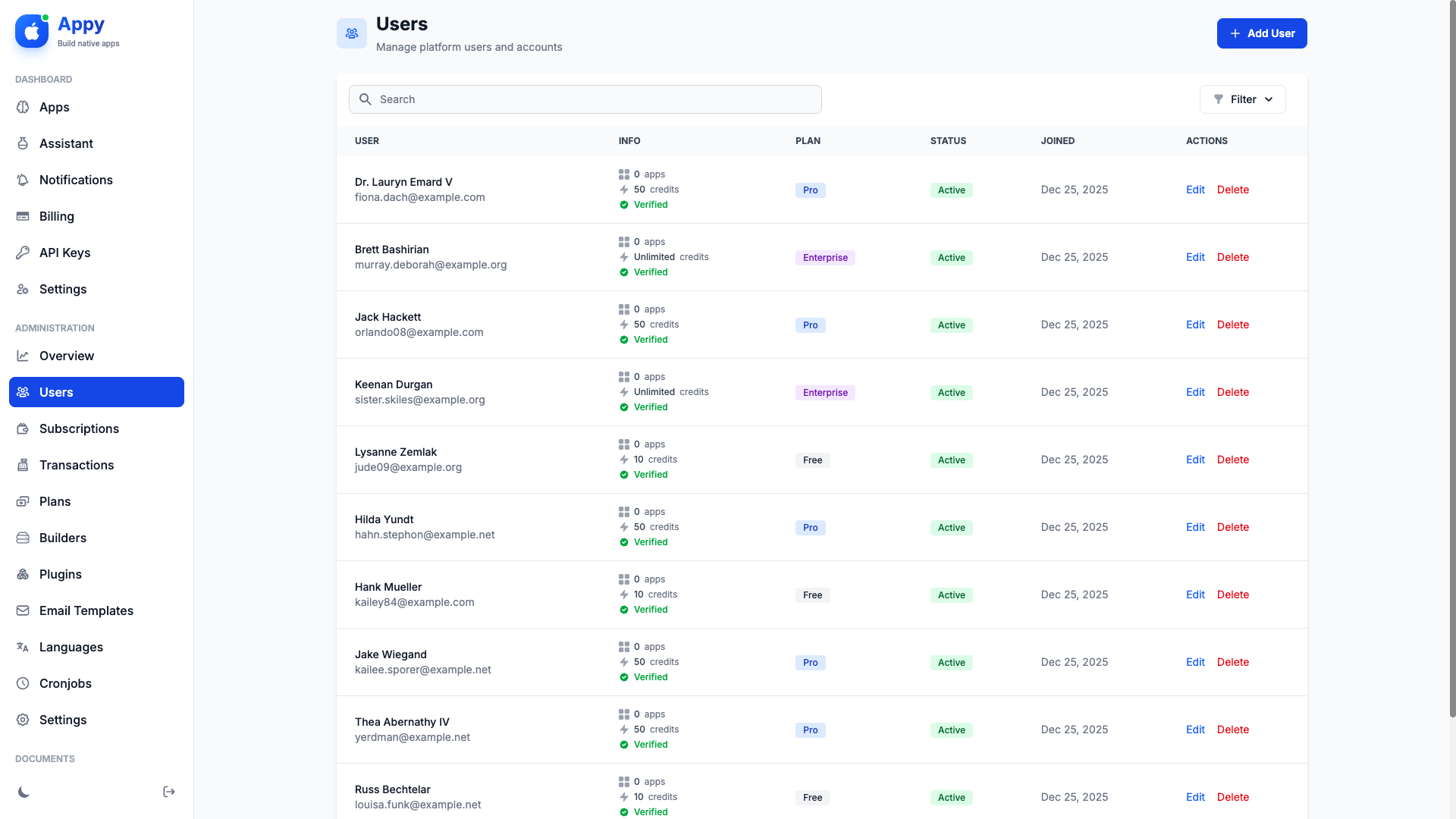Viewport: 1456px width, 819px height.
Task: Edit the user Keenan Durgan
Action: coord(1194,392)
